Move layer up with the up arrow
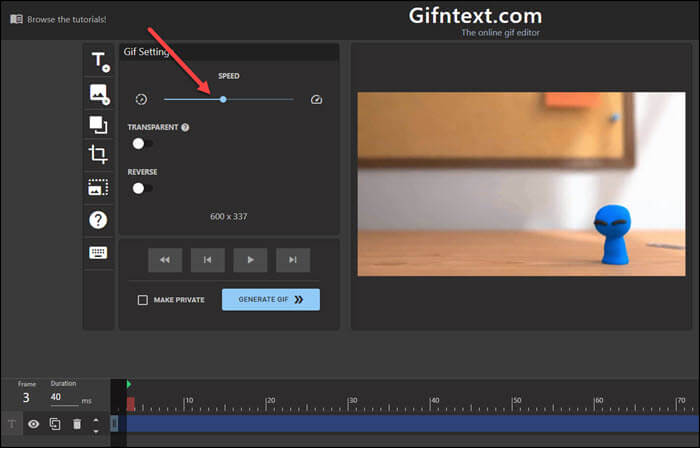The height and width of the screenshot is (449, 700). click(96, 419)
